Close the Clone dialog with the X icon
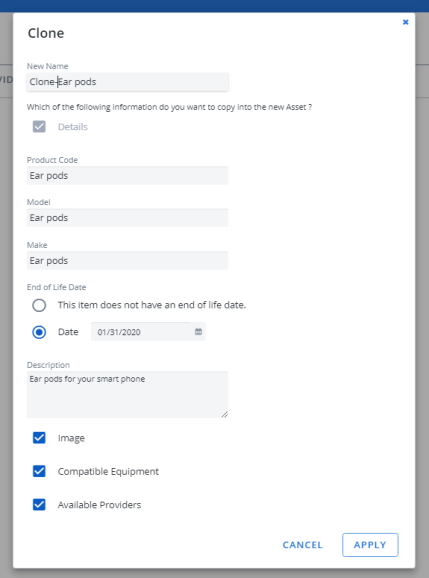429x578 pixels. (405, 22)
